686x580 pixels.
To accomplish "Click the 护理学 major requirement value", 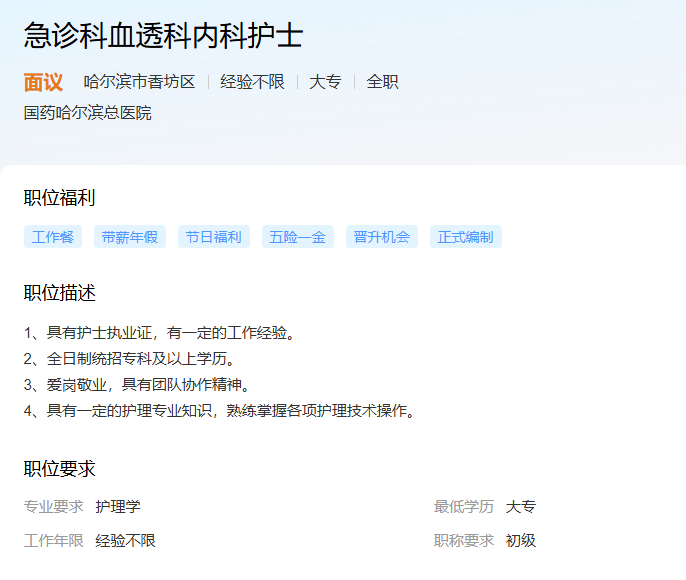I will [118, 507].
